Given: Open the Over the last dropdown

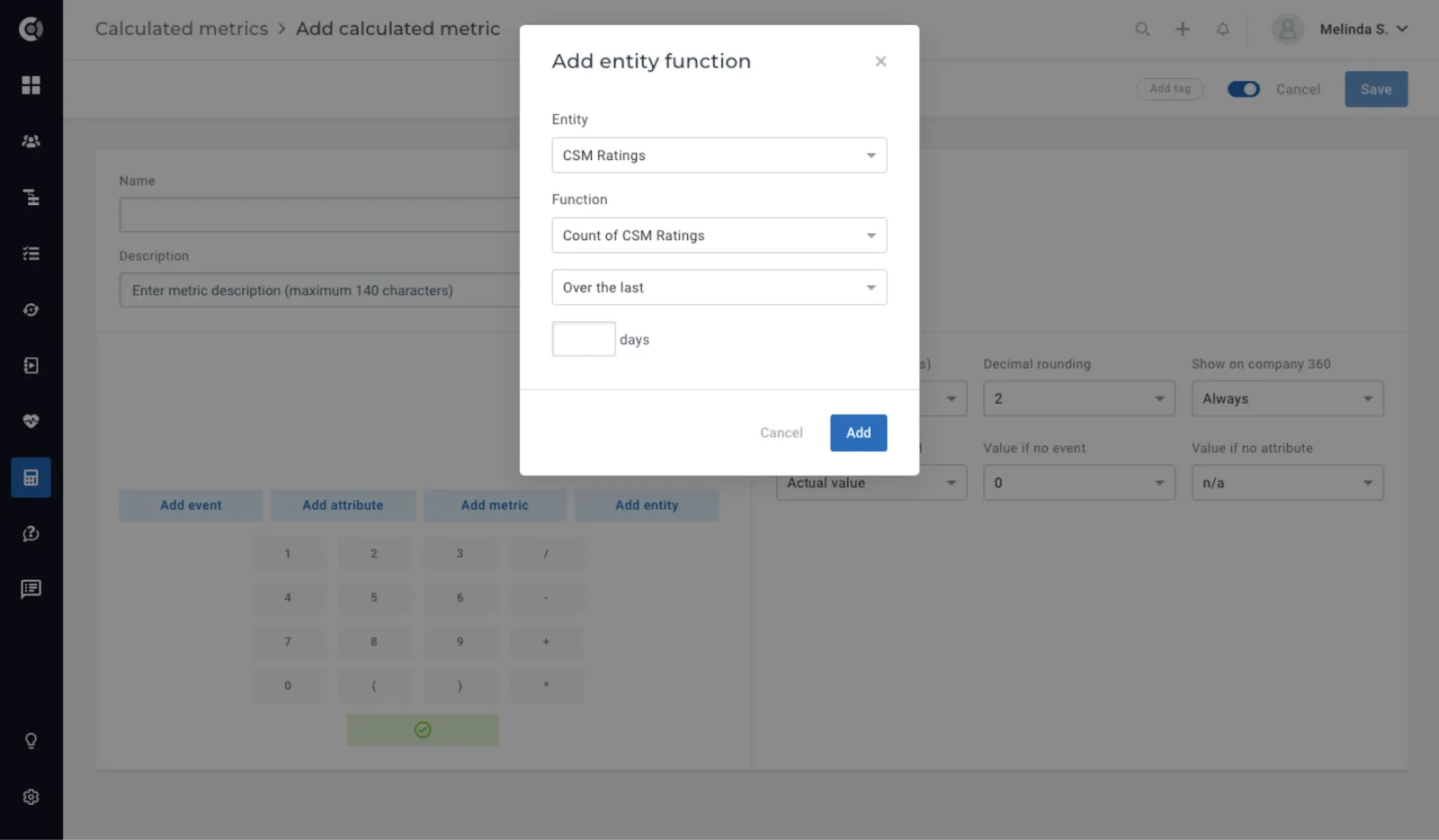Looking at the screenshot, I should (719, 288).
